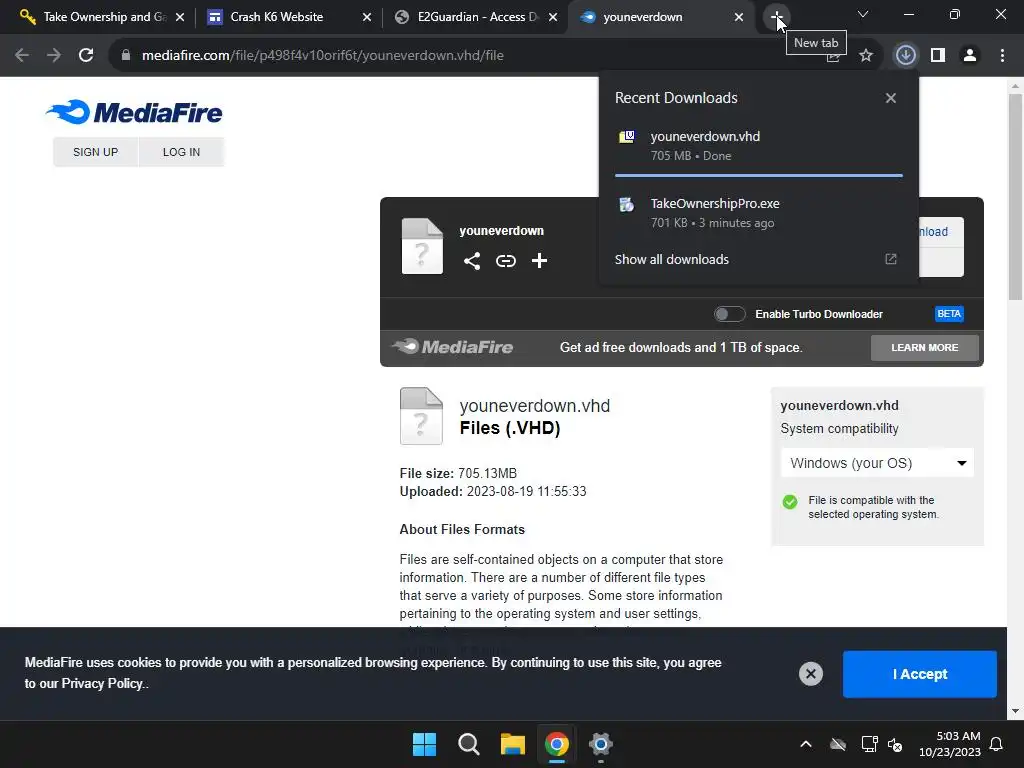Click the LOG IN button
The height and width of the screenshot is (768, 1024).
tap(182, 152)
